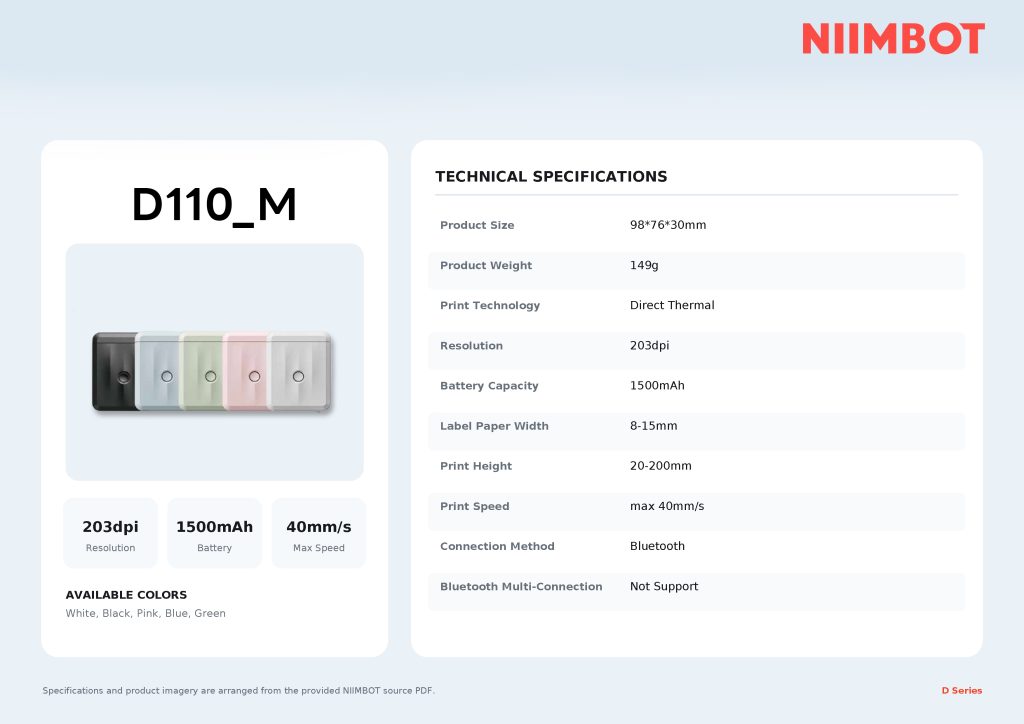Click the 149g value
Screen dimensions: 1024x724
click(644, 265)
